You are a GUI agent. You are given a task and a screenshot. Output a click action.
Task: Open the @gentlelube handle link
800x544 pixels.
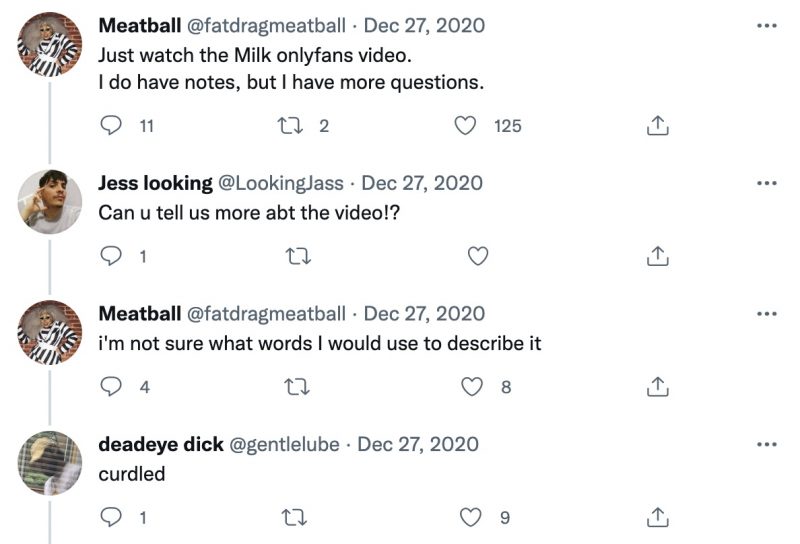285,444
